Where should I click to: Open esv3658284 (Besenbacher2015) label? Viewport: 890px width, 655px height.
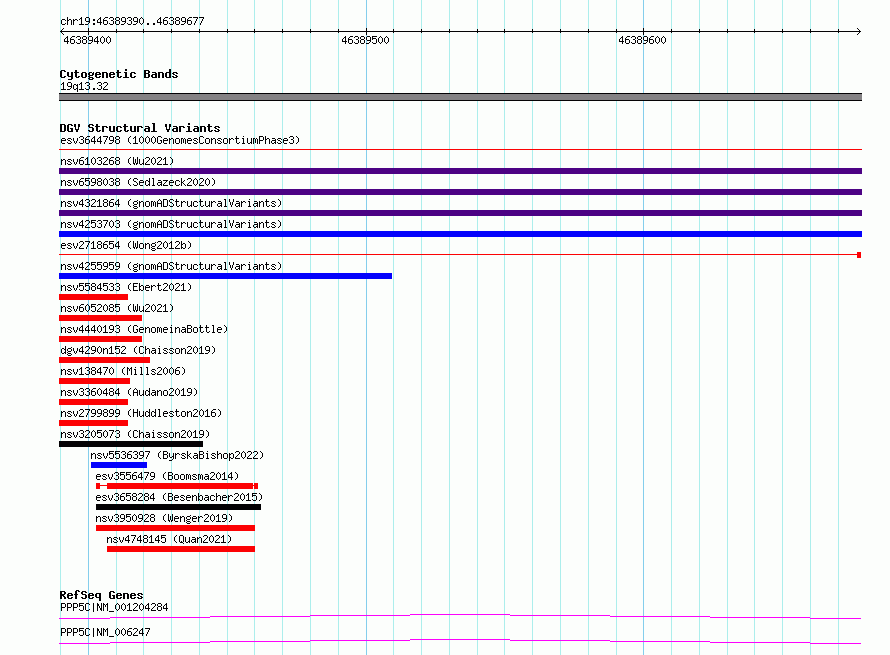[x=179, y=497]
